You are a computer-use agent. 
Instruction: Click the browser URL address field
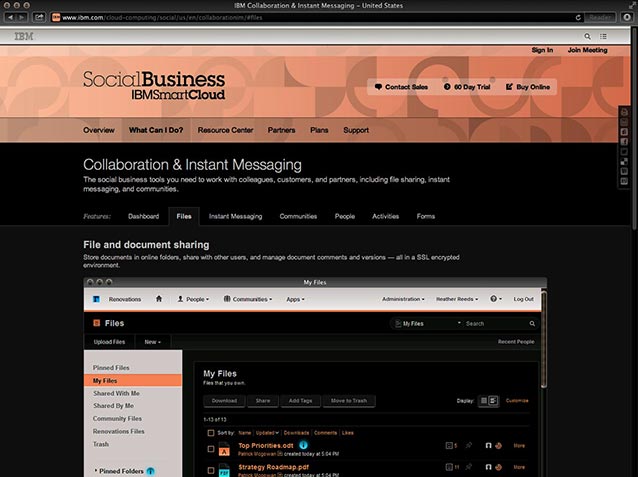point(300,17)
